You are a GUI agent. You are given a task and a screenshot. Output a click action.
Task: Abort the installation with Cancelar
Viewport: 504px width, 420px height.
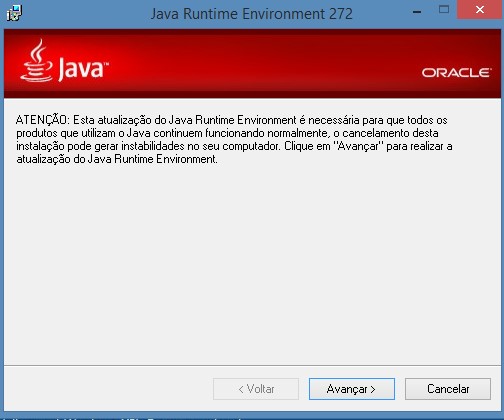point(448,389)
